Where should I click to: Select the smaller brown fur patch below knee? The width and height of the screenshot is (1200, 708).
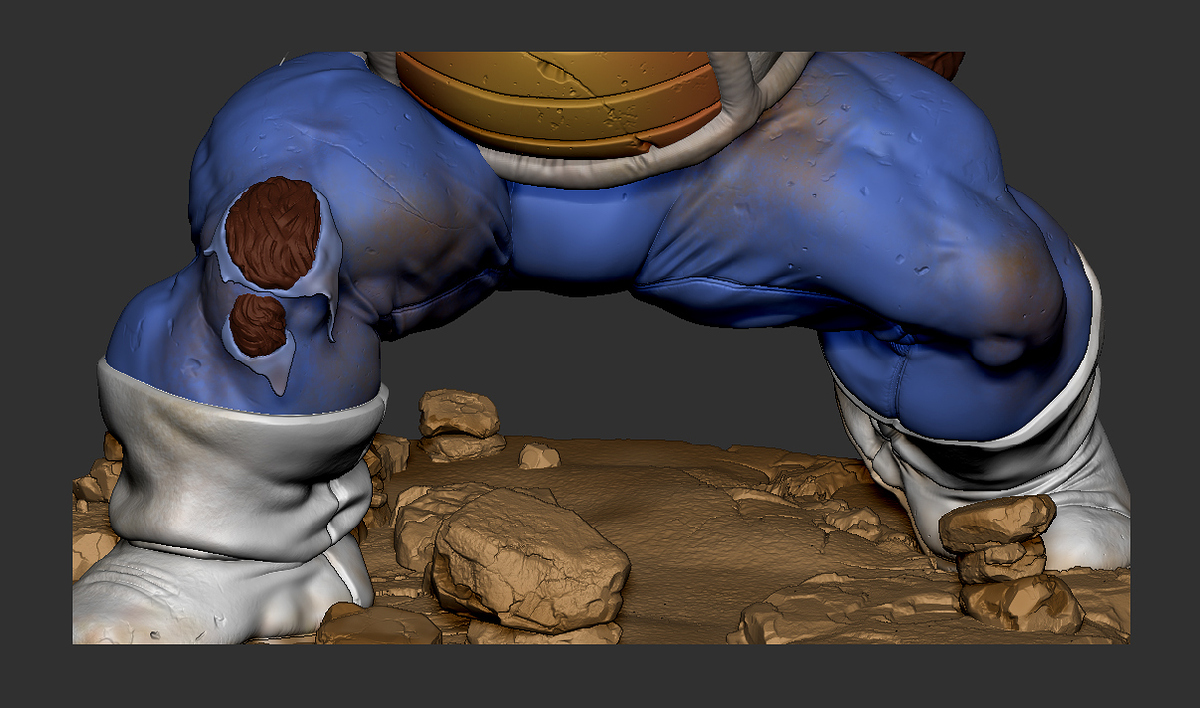coord(258,325)
